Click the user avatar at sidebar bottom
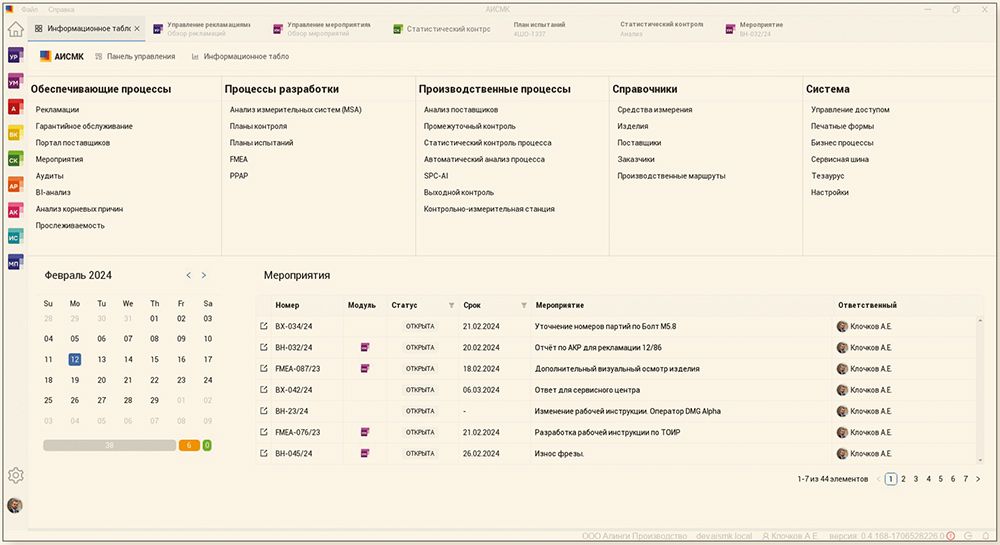Screen dimensions: 1000x545 15,506
